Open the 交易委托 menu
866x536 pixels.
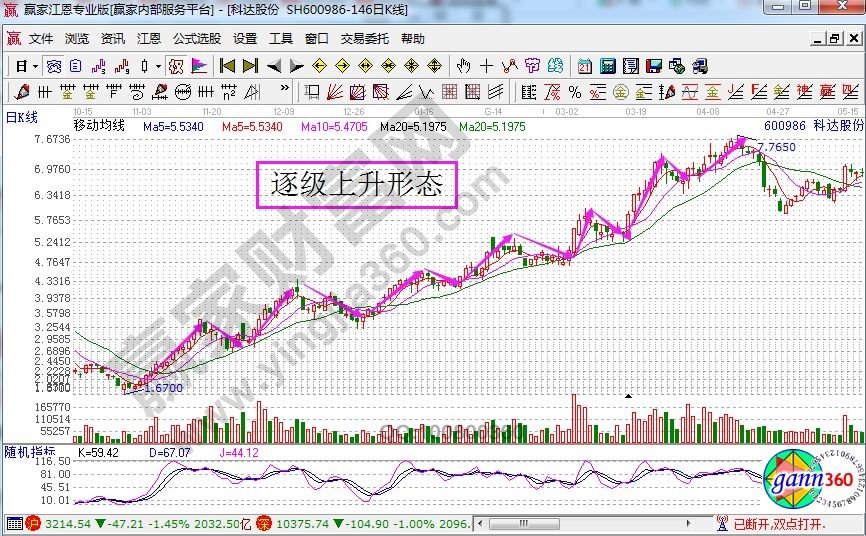pyautogui.click(x=364, y=39)
